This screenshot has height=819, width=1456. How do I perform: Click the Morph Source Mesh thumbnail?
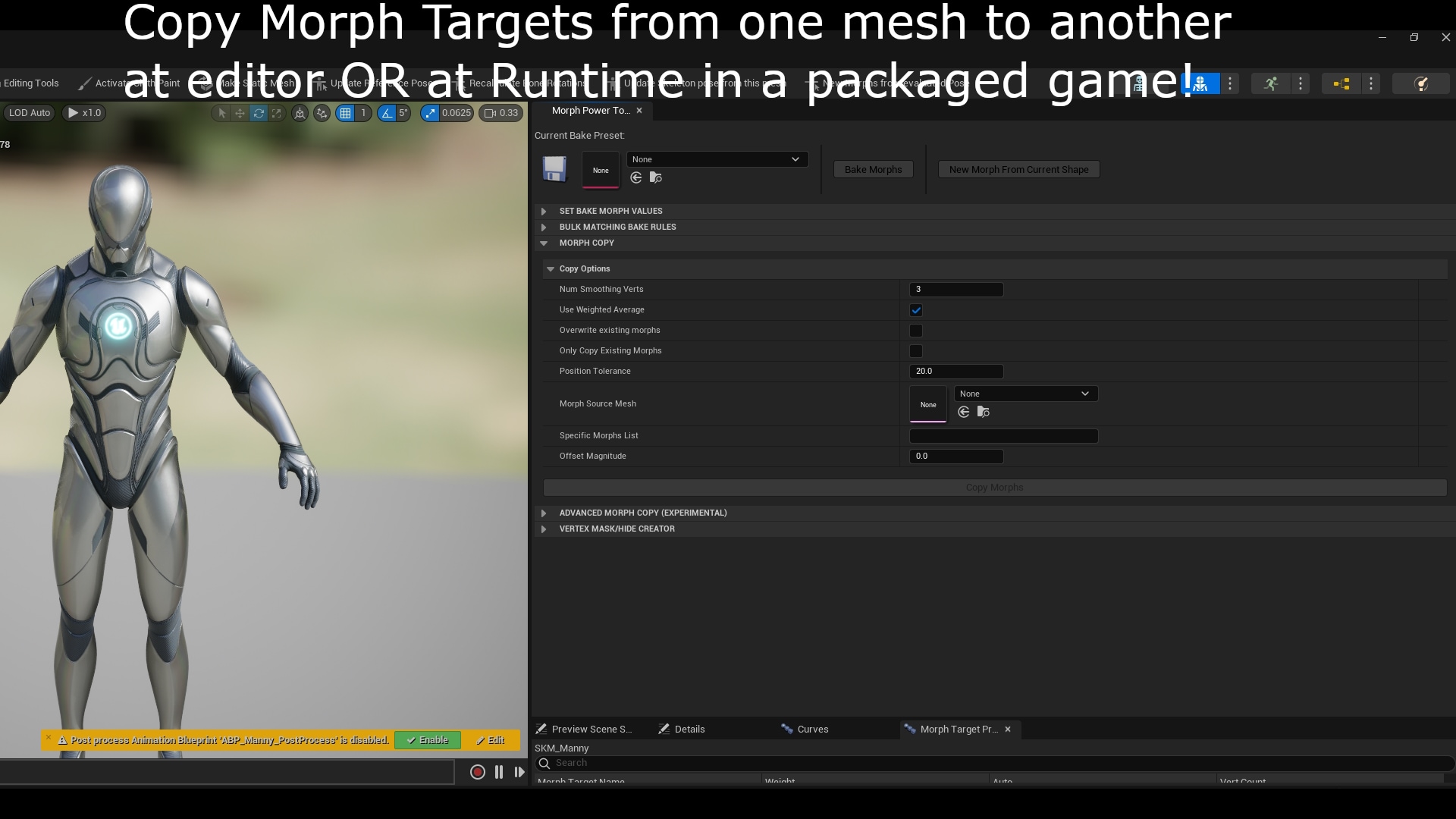tap(928, 404)
